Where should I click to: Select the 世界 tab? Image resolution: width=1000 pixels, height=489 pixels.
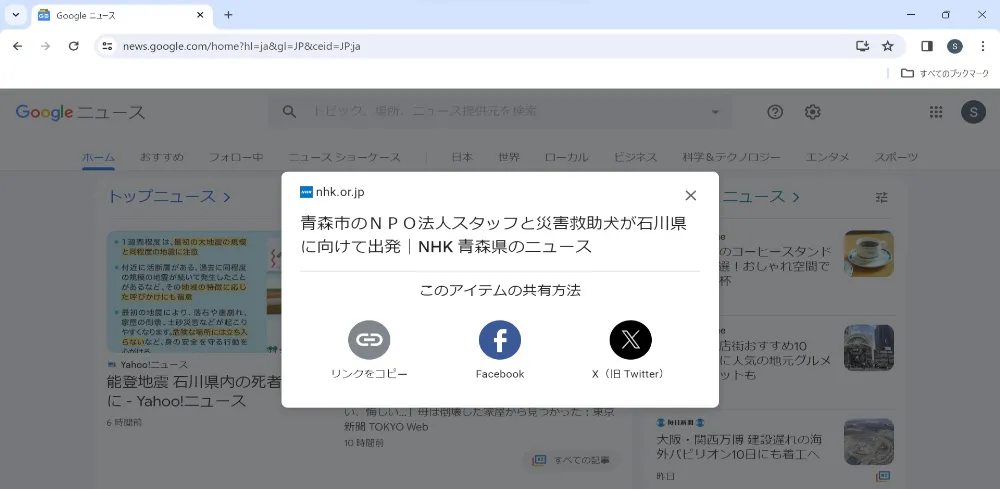(509, 157)
